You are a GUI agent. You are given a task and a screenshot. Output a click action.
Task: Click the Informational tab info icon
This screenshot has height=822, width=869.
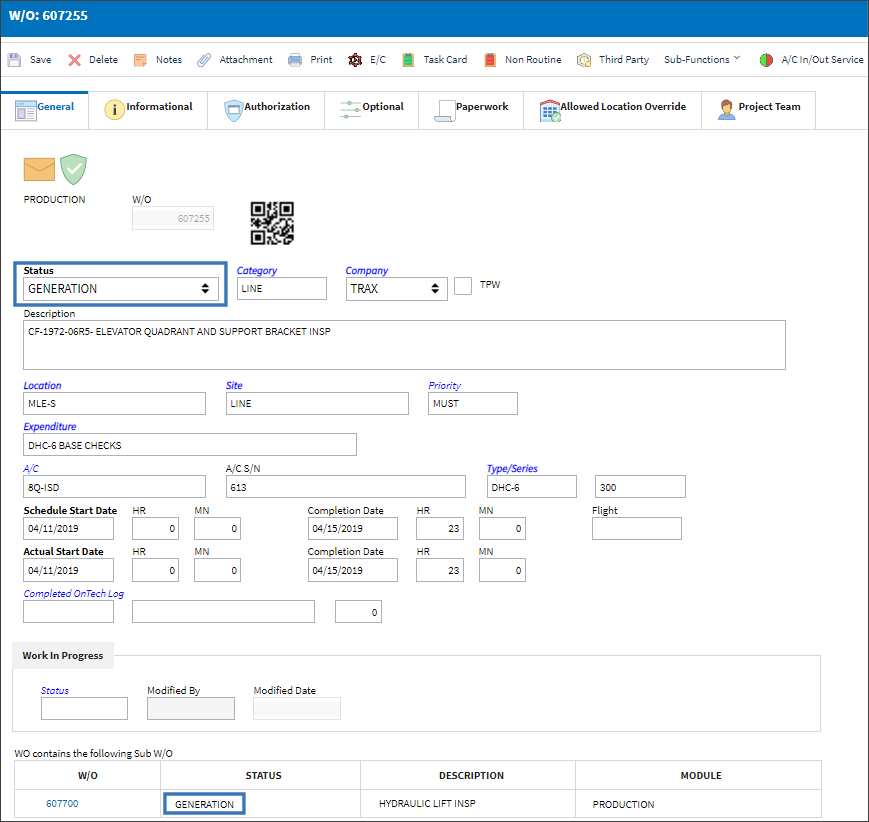point(114,110)
